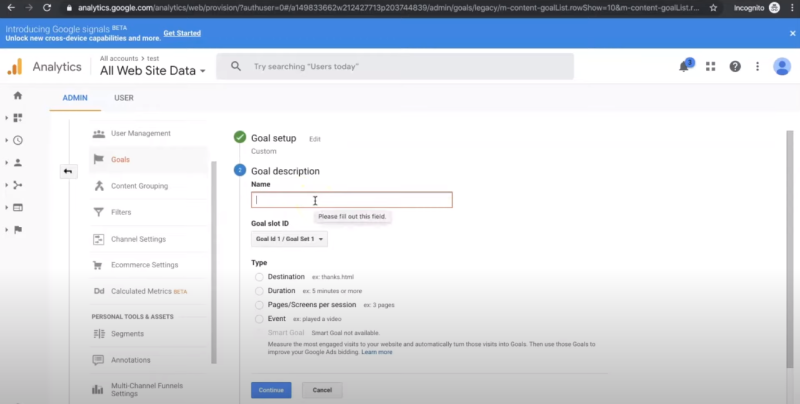Open the Realtime clock icon in sidebar

(17, 140)
